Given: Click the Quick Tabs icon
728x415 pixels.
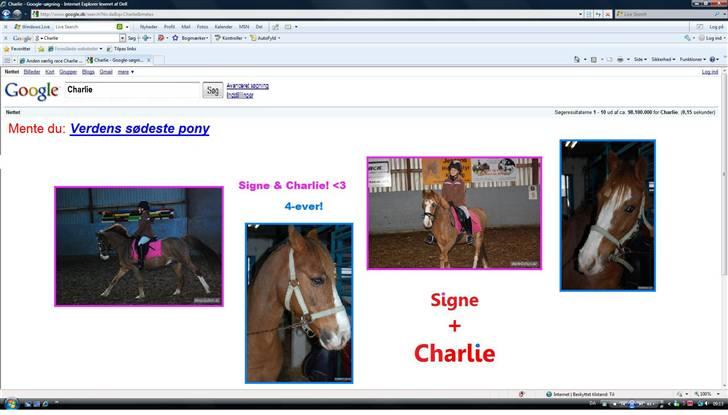Looking at the screenshot, I should 7,60.
